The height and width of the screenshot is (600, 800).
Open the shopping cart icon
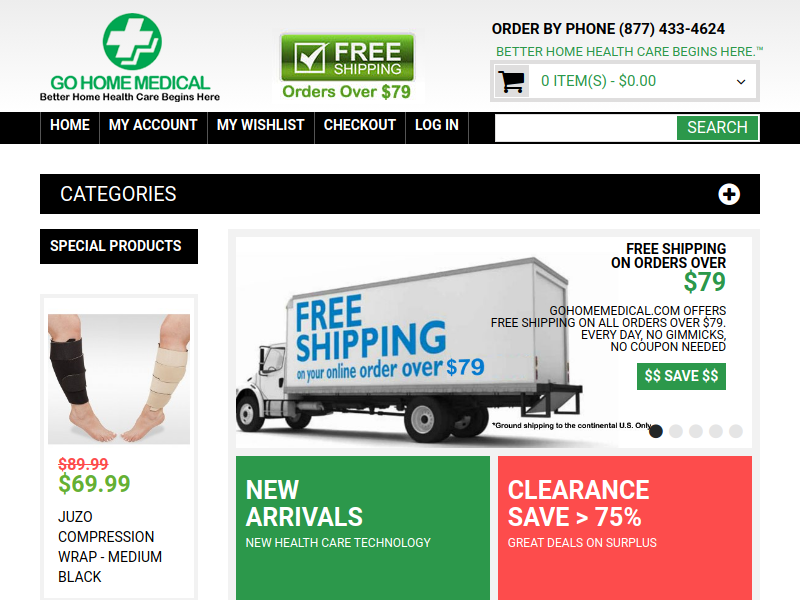[x=512, y=81]
